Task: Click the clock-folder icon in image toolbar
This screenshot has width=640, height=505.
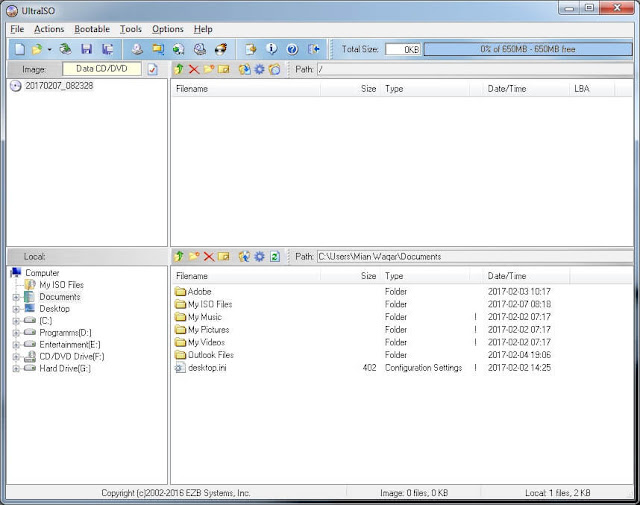Action: point(275,69)
